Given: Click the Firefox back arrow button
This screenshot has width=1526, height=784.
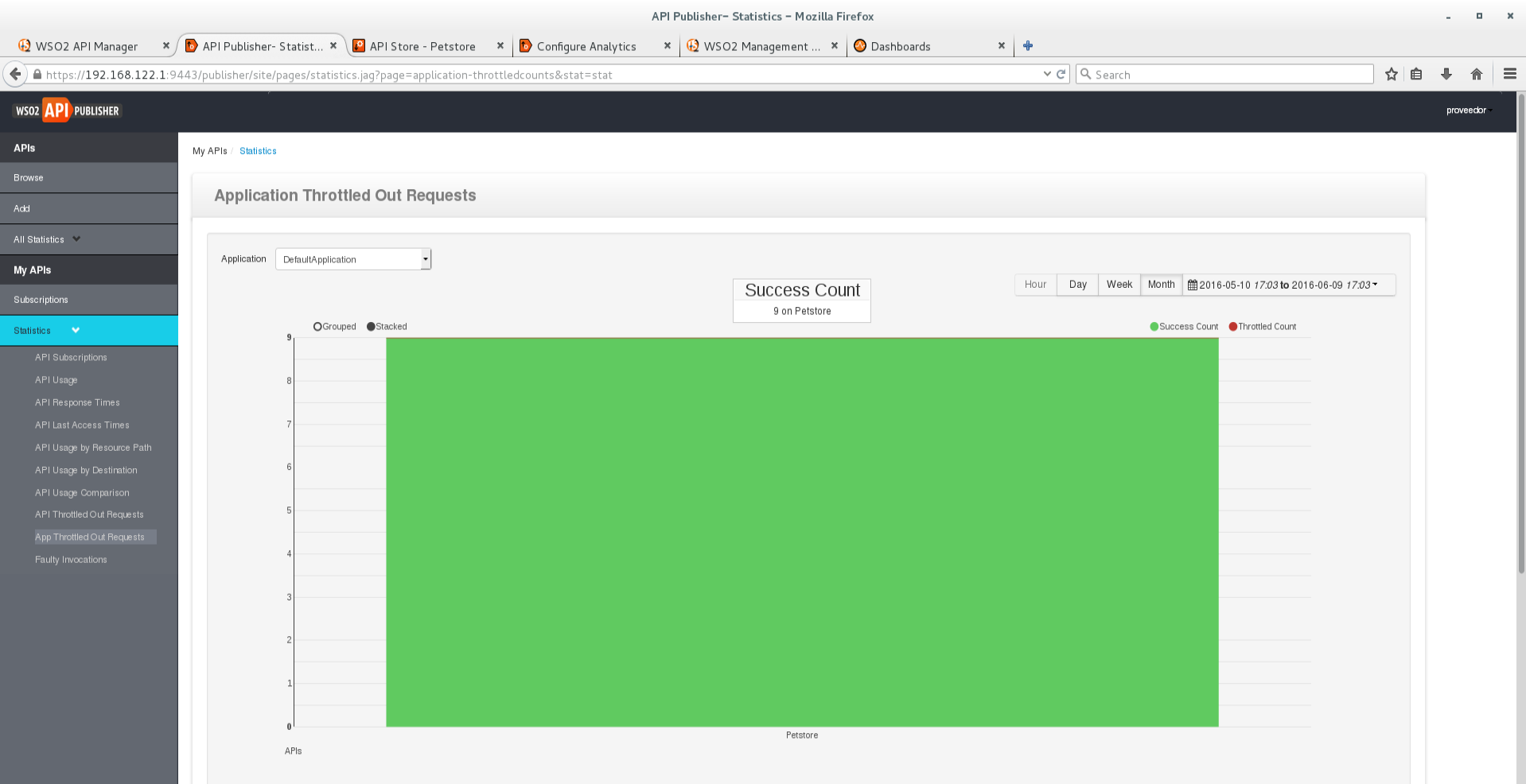Looking at the screenshot, I should 15,74.
